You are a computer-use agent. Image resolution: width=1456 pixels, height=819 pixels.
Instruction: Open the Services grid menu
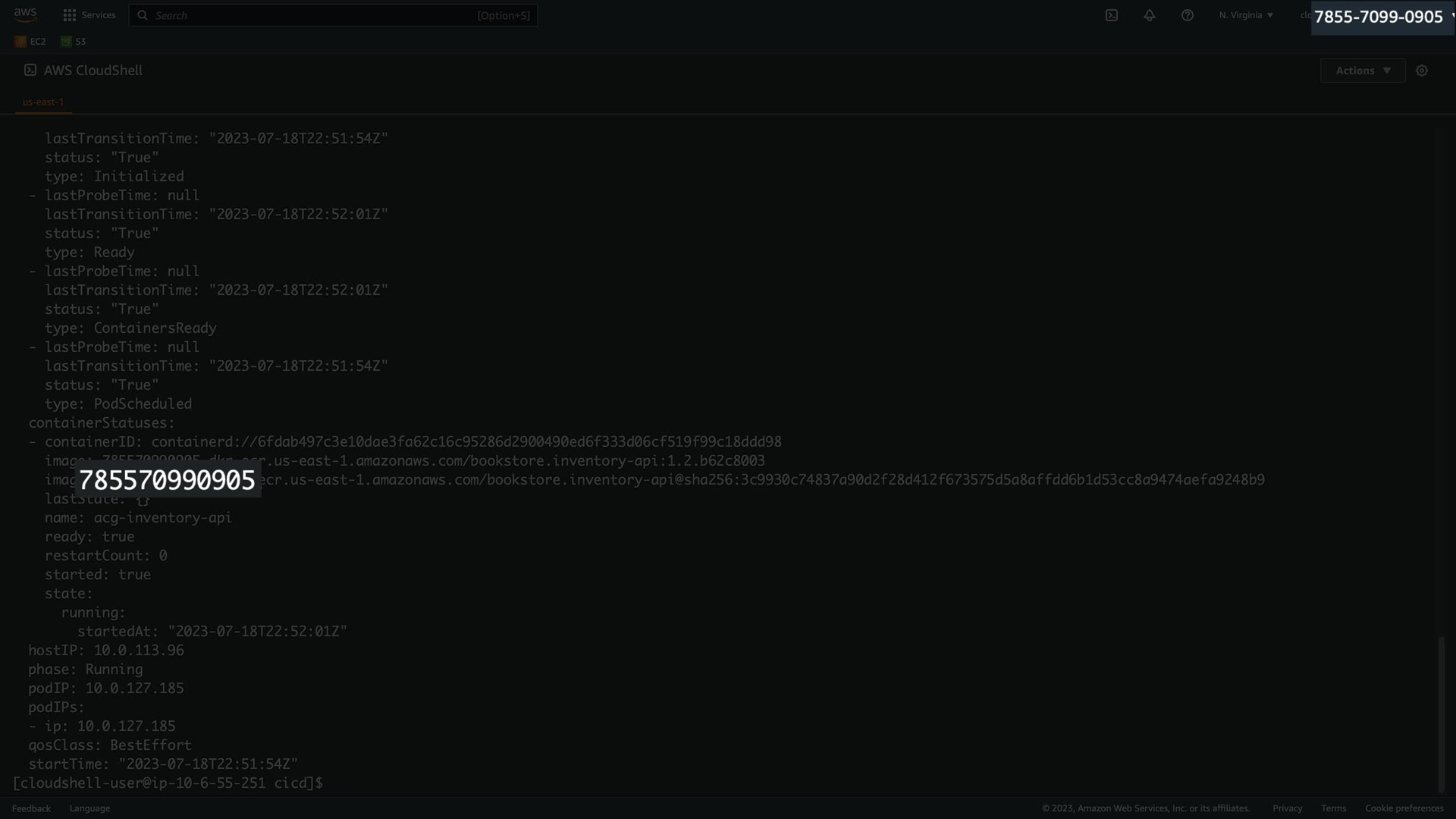click(x=89, y=15)
